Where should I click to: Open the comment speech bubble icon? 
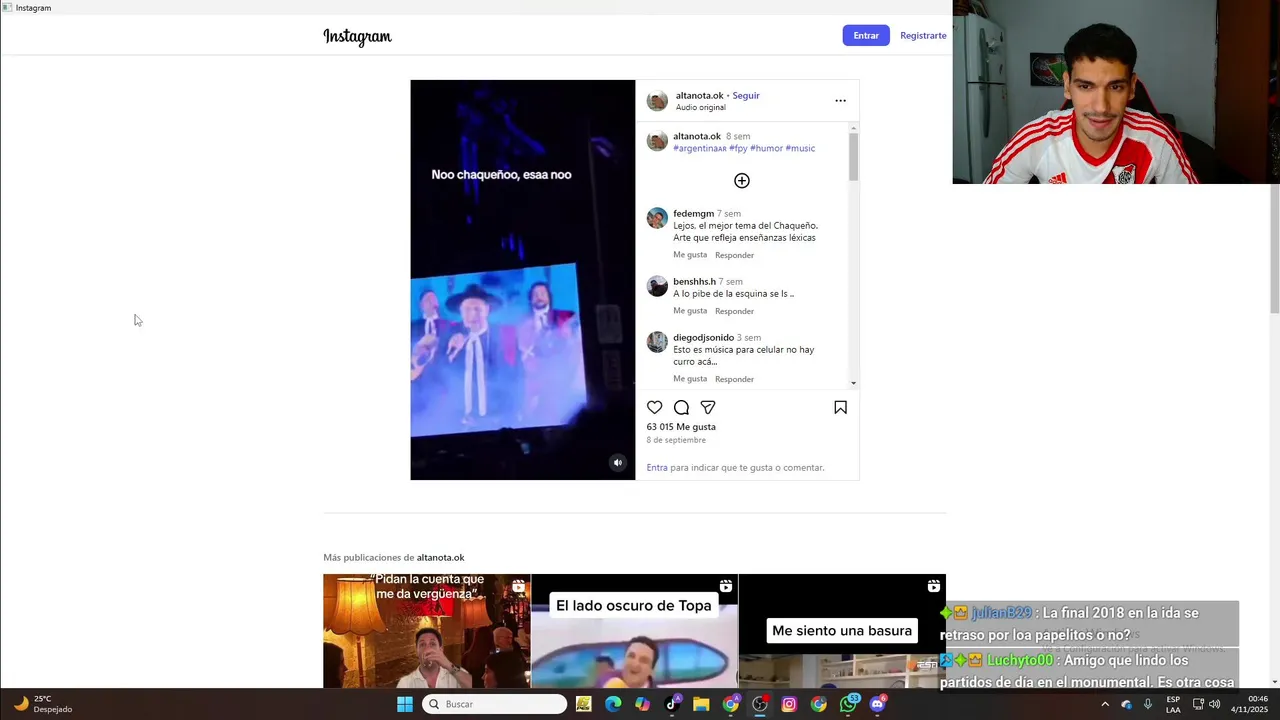(x=681, y=407)
